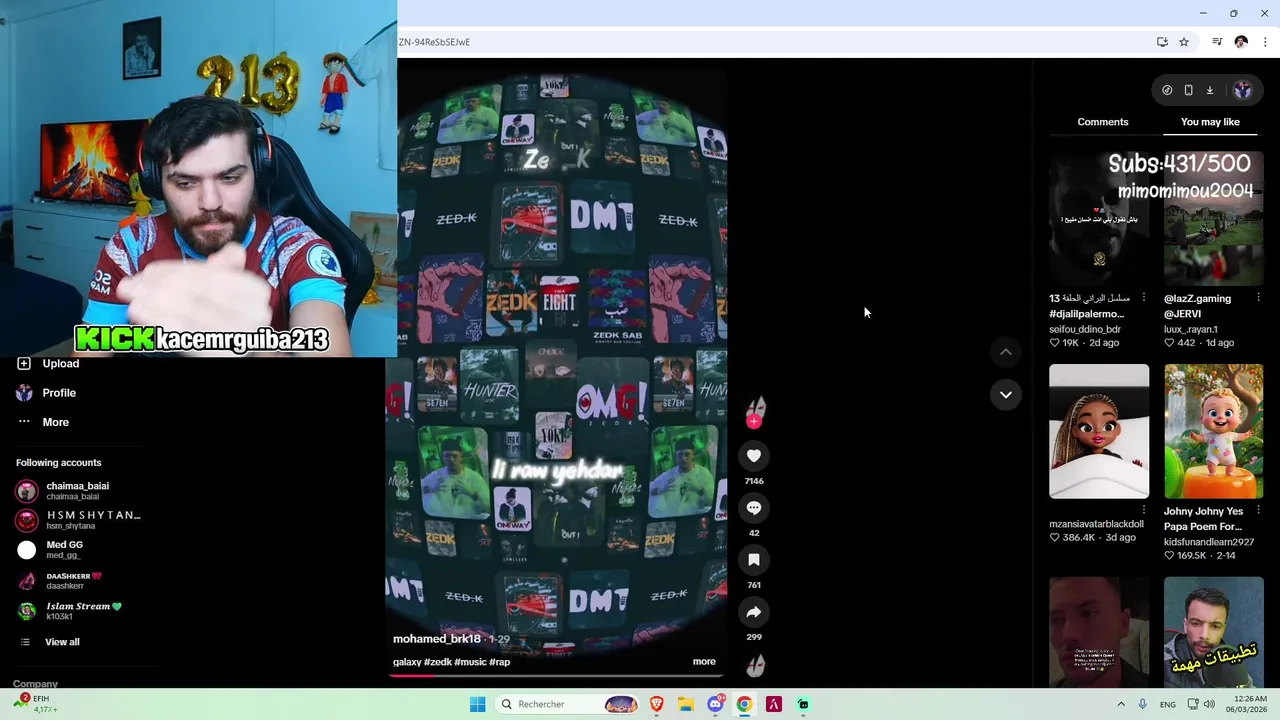Expand the video caption with more
Viewport: 1280px width, 720px height.
(x=704, y=662)
